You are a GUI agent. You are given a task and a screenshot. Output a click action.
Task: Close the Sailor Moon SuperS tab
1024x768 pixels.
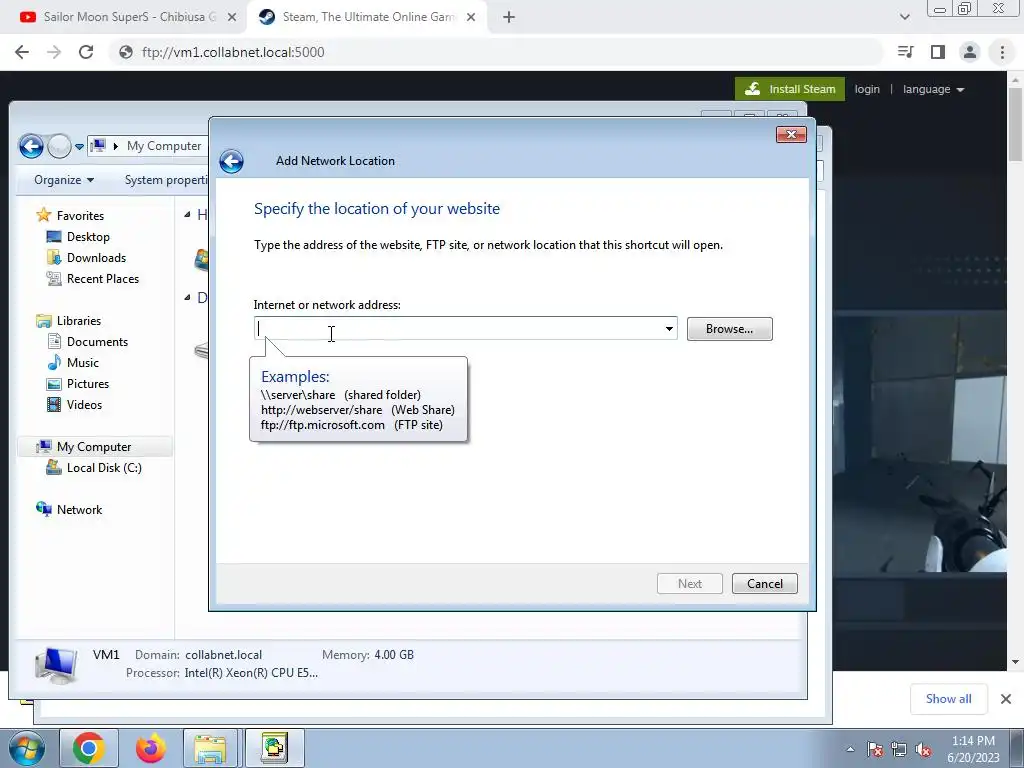click(x=232, y=18)
